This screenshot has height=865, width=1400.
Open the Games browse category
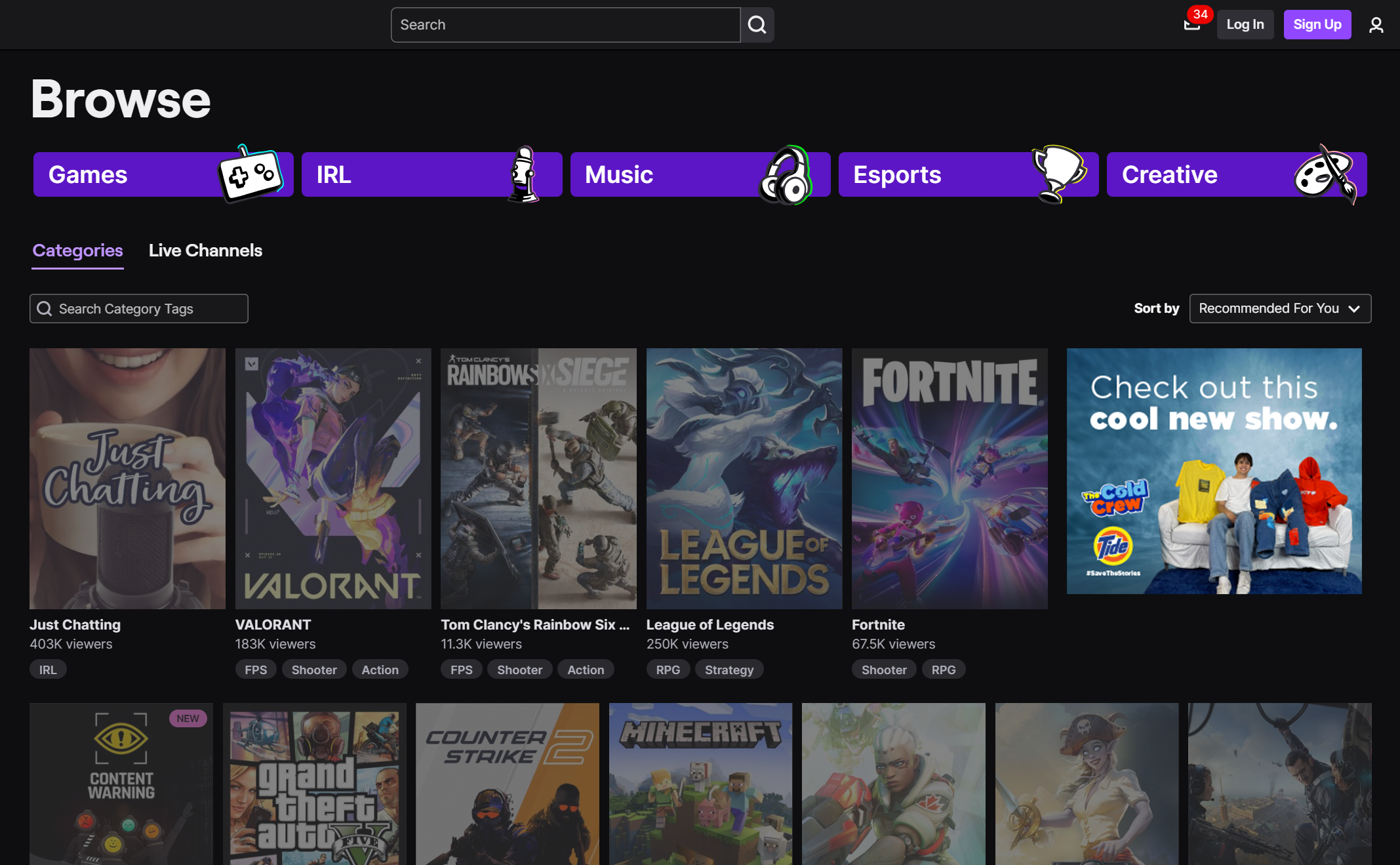(x=163, y=174)
